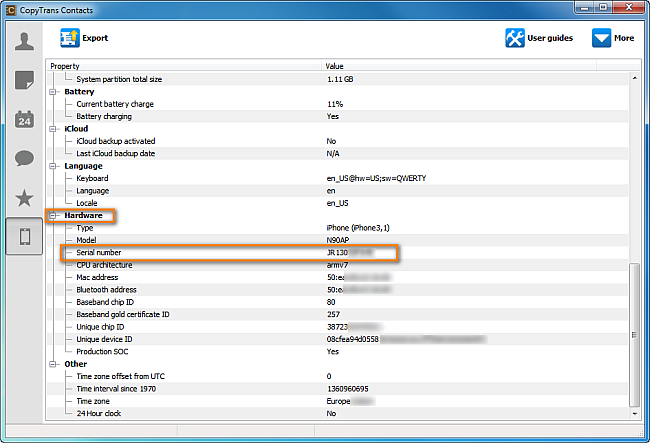Select the Model row

[x=338, y=240]
